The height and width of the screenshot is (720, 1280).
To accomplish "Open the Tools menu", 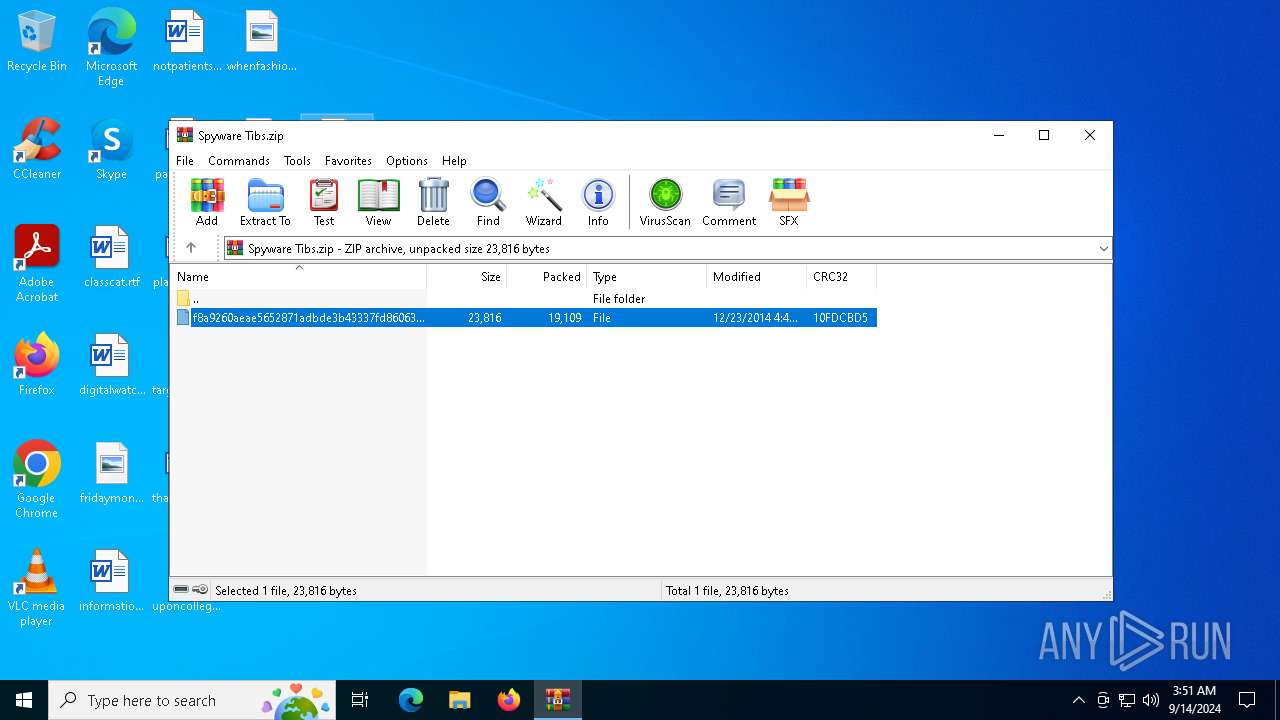I will click(x=297, y=161).
